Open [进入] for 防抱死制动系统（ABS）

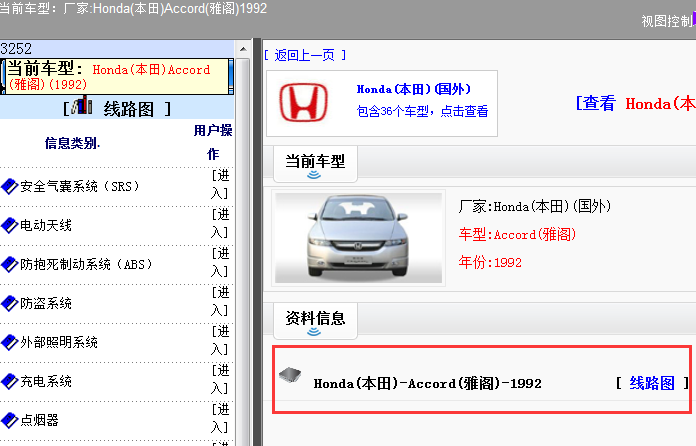point(220,263)
